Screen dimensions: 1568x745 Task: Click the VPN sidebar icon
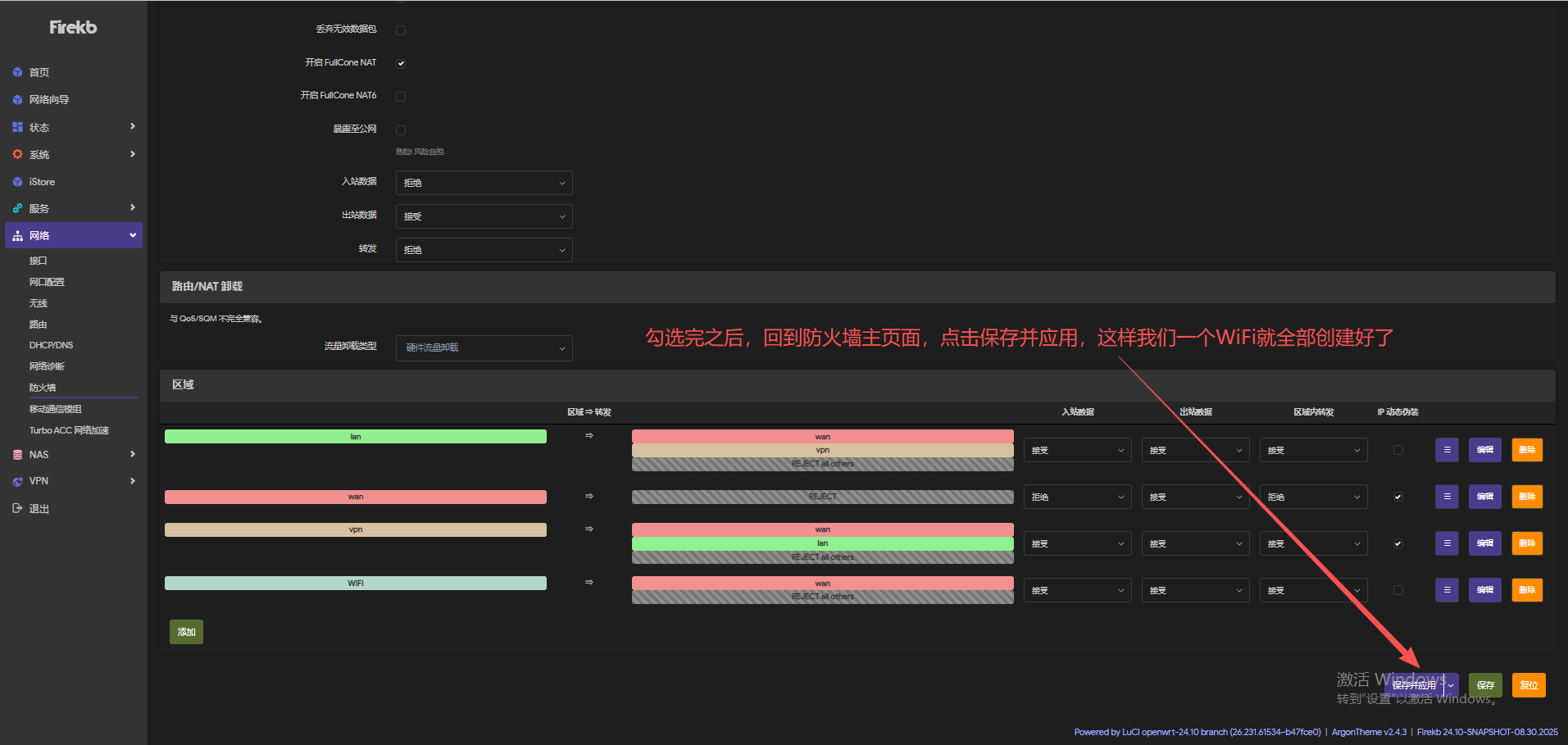click(x=17, y=482)
